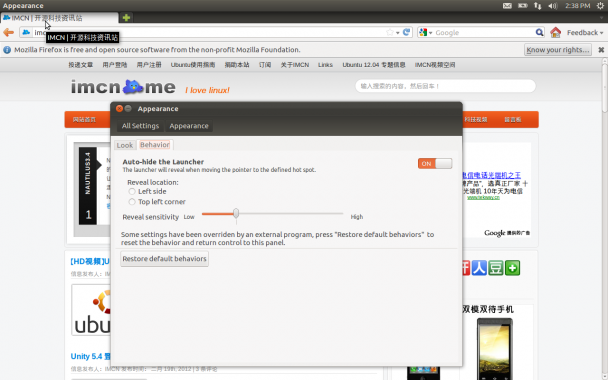Click the website search input box
This screenshot has width=608, height=380.
[x=445, y=86]
